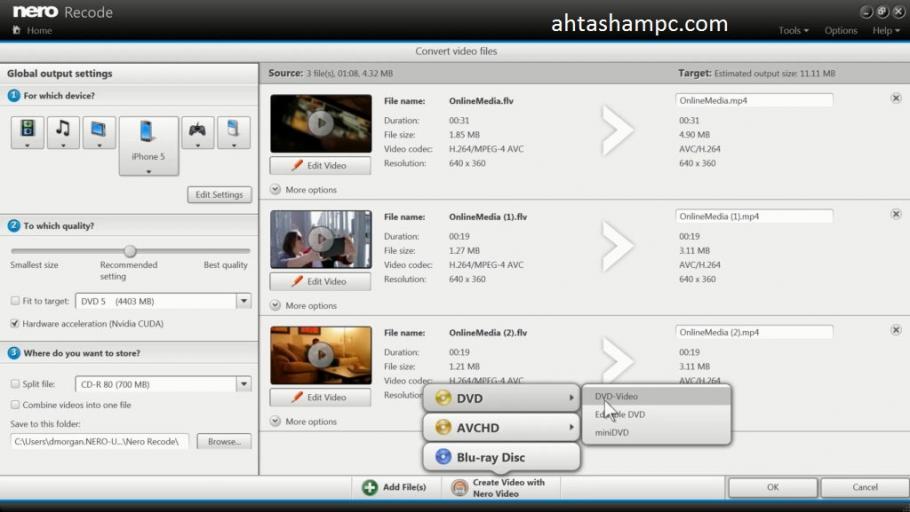This screenshot has width=910, height=512.
Task: Click the AVCHD disc icon in popup menu
Action: 443,428
